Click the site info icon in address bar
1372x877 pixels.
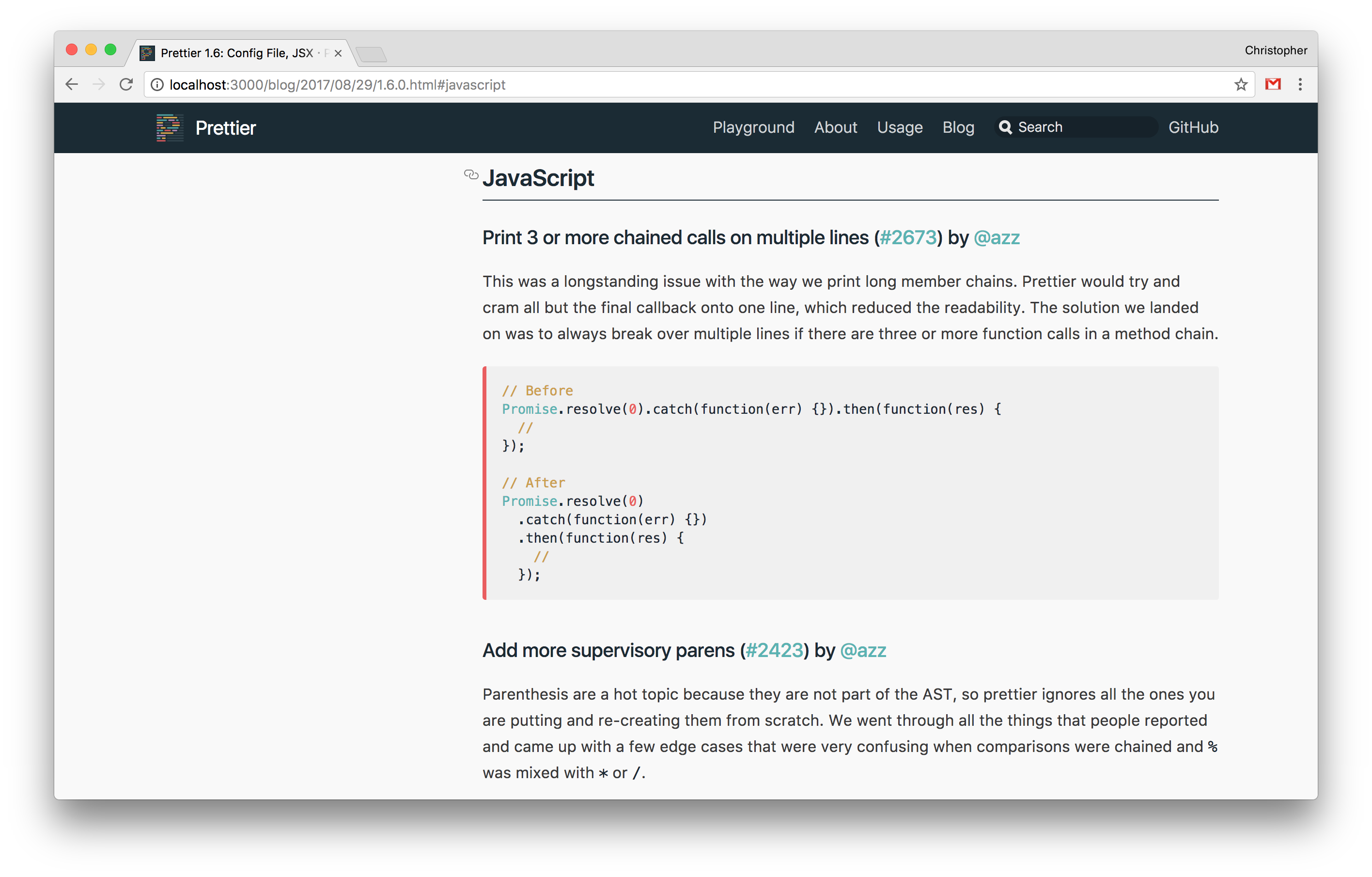click(157, 85)
